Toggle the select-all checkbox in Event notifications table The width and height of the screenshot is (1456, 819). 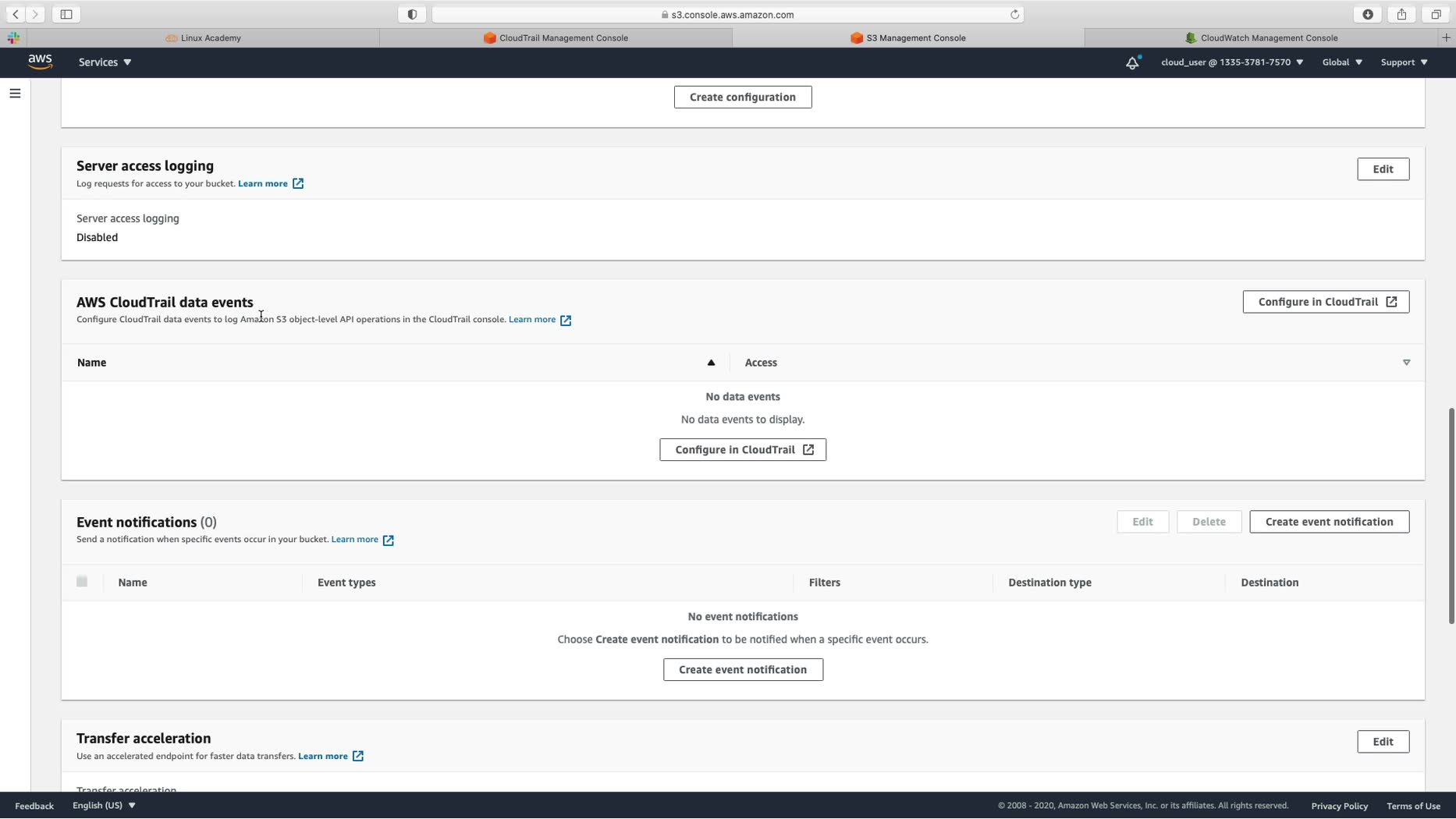(82, 582)
